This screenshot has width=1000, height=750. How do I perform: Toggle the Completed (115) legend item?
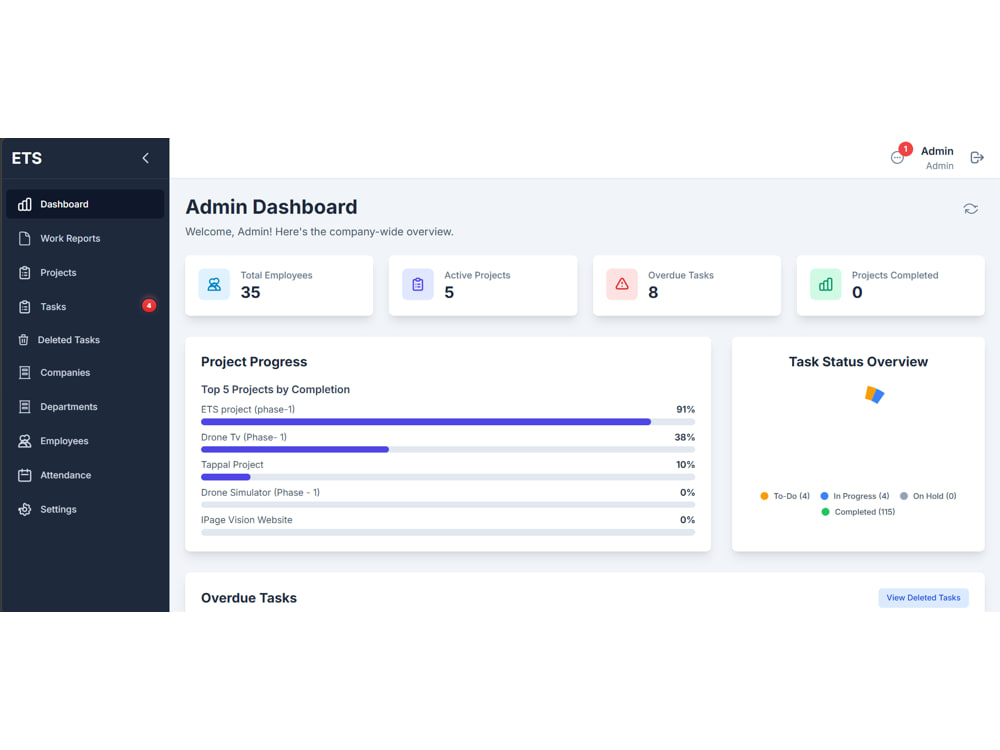(x=858, y=512)
